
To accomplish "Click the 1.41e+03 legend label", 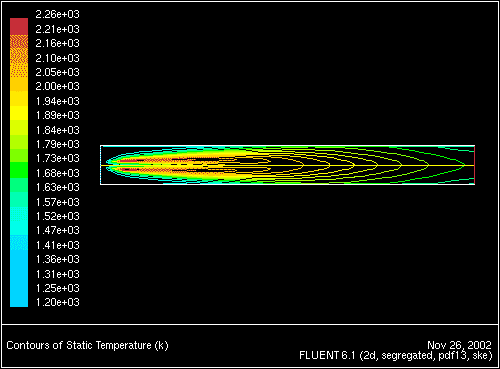I will pos(57,245).
